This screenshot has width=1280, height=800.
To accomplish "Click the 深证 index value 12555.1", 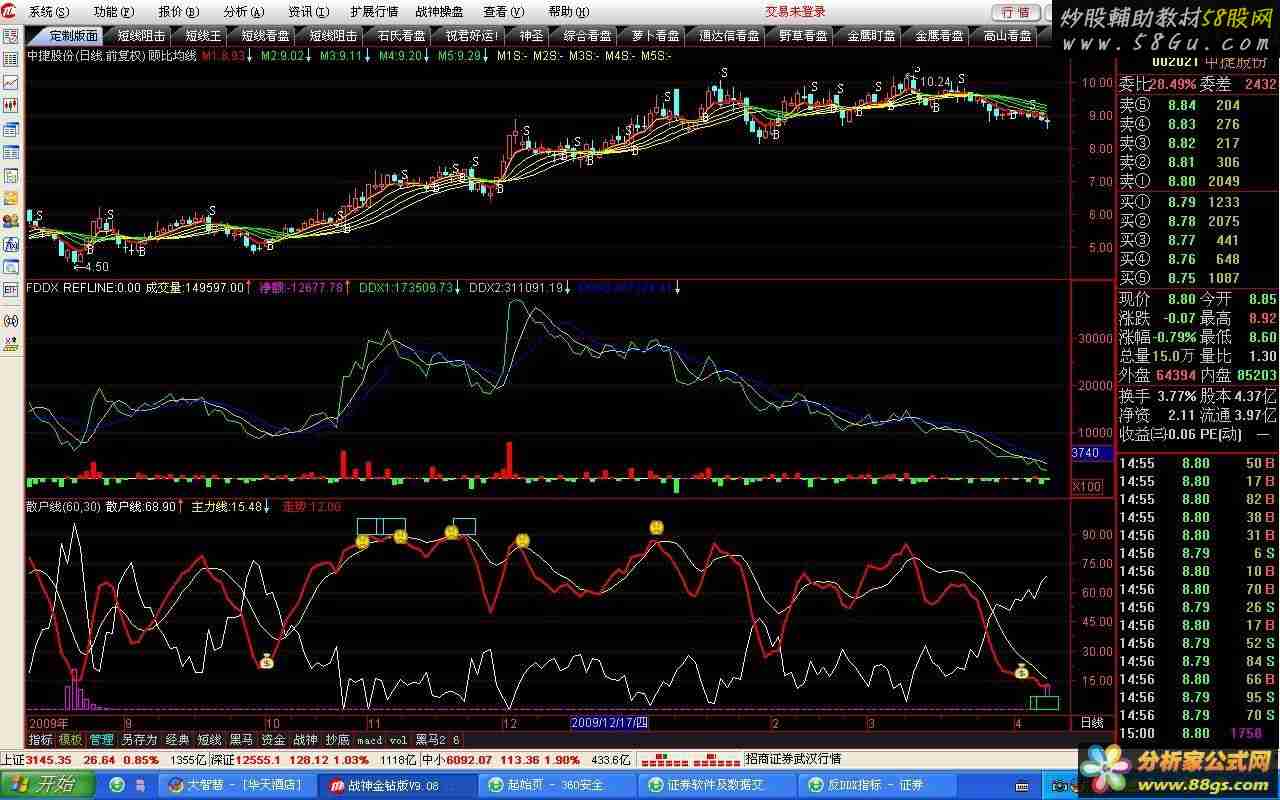I will click(x=260, y=759).
